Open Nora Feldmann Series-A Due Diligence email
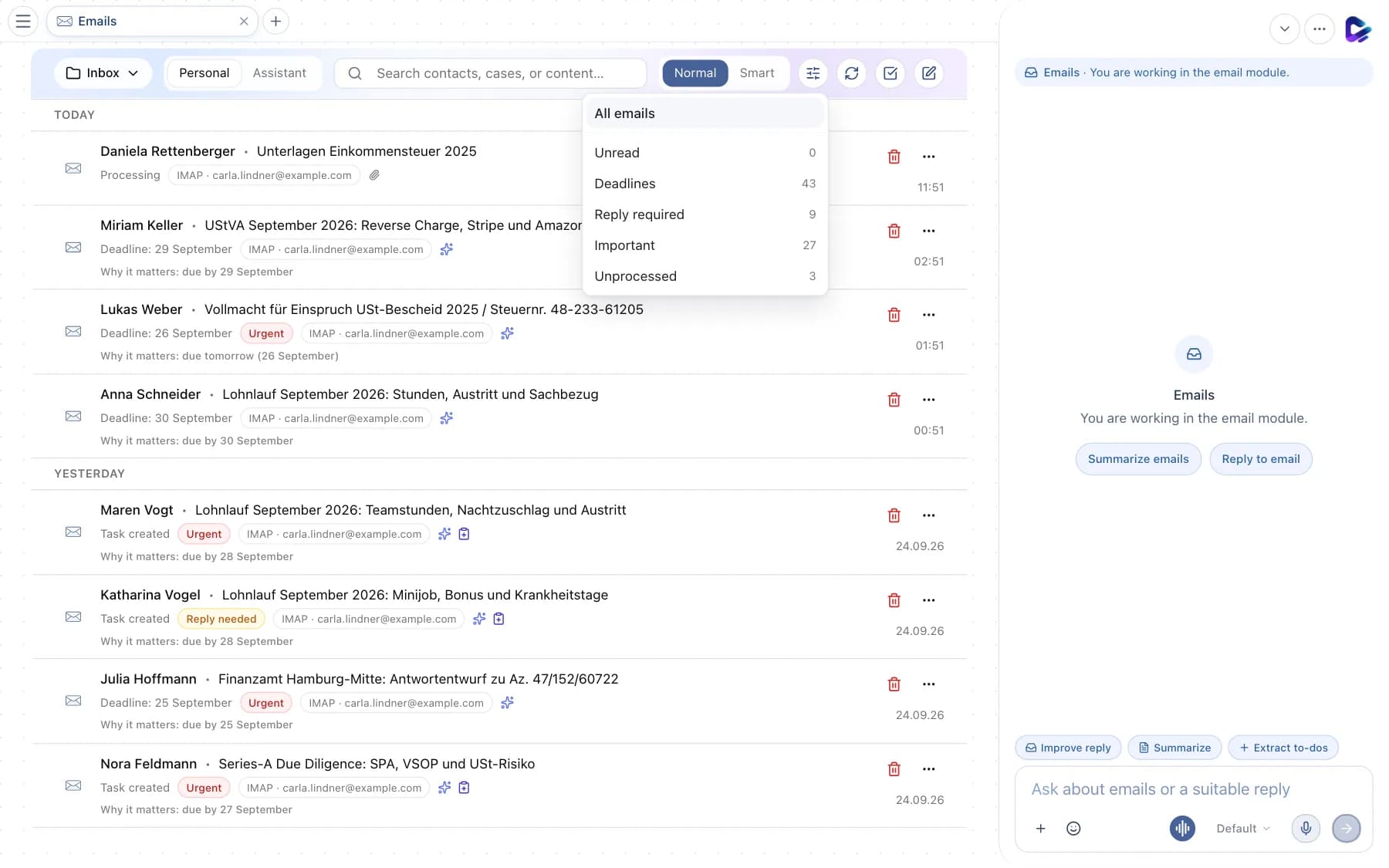 (377, 764)
